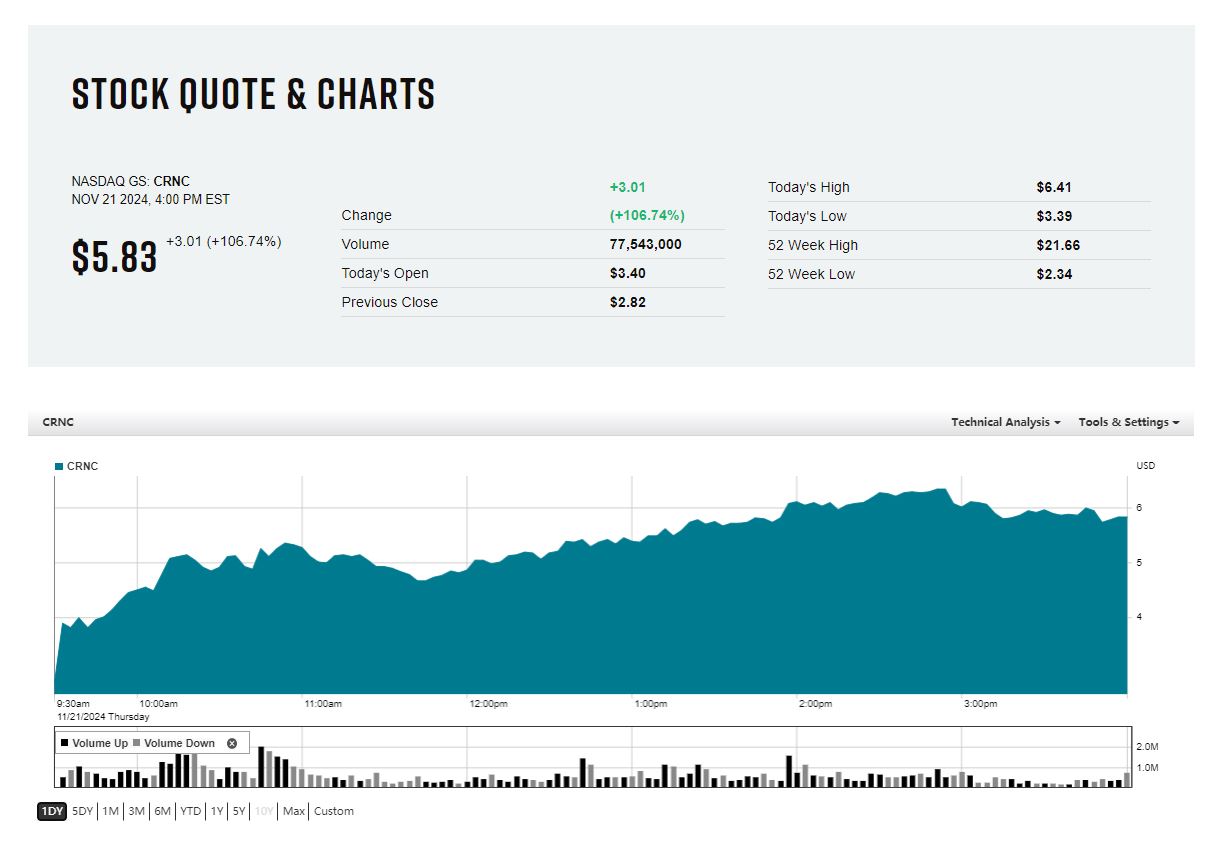Viewport: 1222px width, 847px height.
Task: Click the teal CRNC legend color square
Action: tap(59, 466)
